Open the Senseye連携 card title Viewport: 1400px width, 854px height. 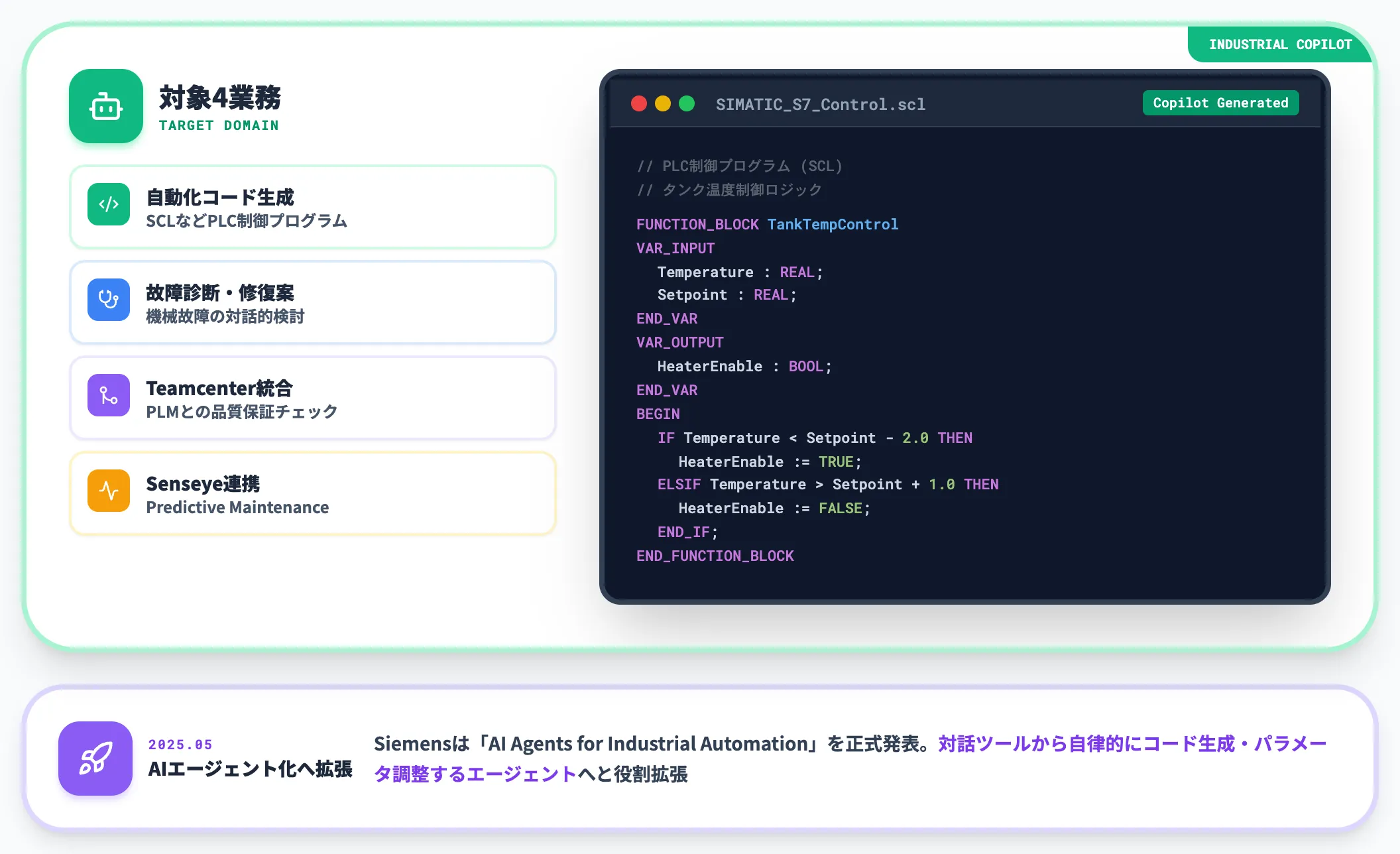pyautogui.click(x=203, y=483)
